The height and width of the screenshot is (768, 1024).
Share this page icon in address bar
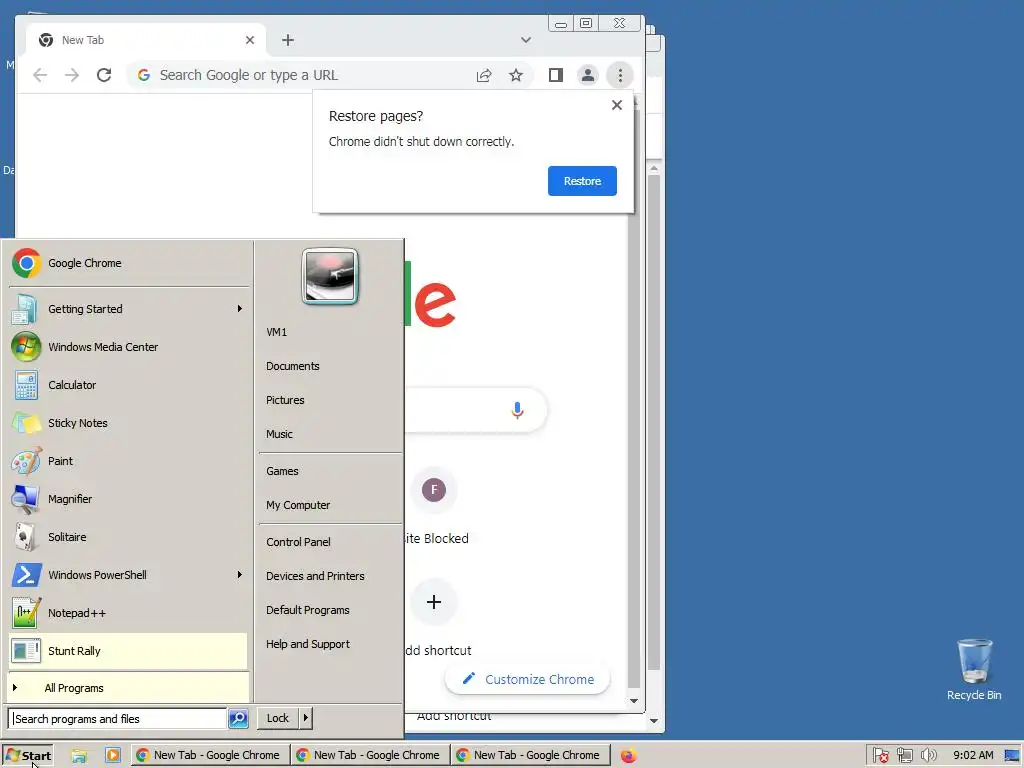(x=484, y=75)
